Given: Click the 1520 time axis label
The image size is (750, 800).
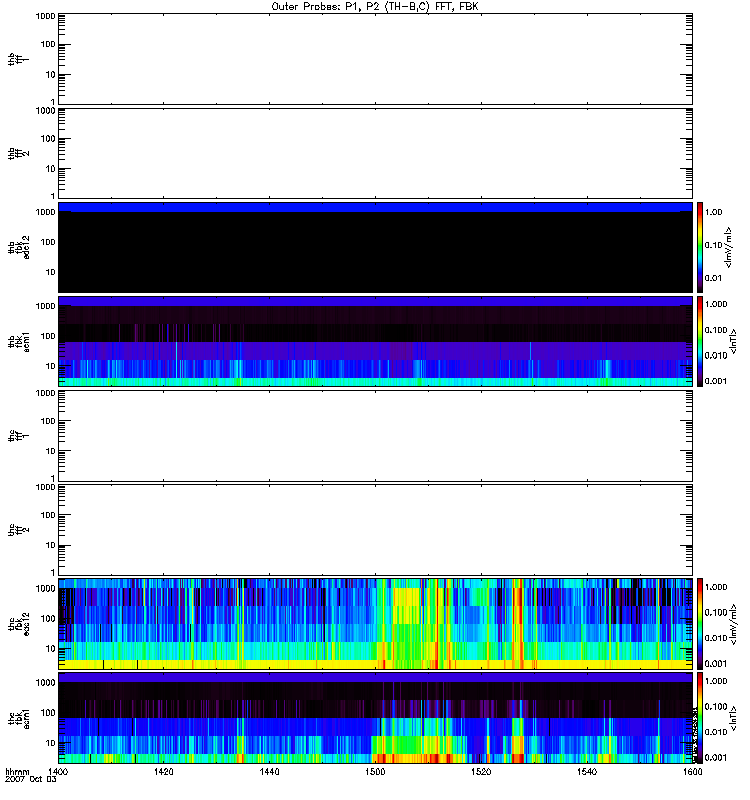Looking at the screenshot, I should pos(481,773).
